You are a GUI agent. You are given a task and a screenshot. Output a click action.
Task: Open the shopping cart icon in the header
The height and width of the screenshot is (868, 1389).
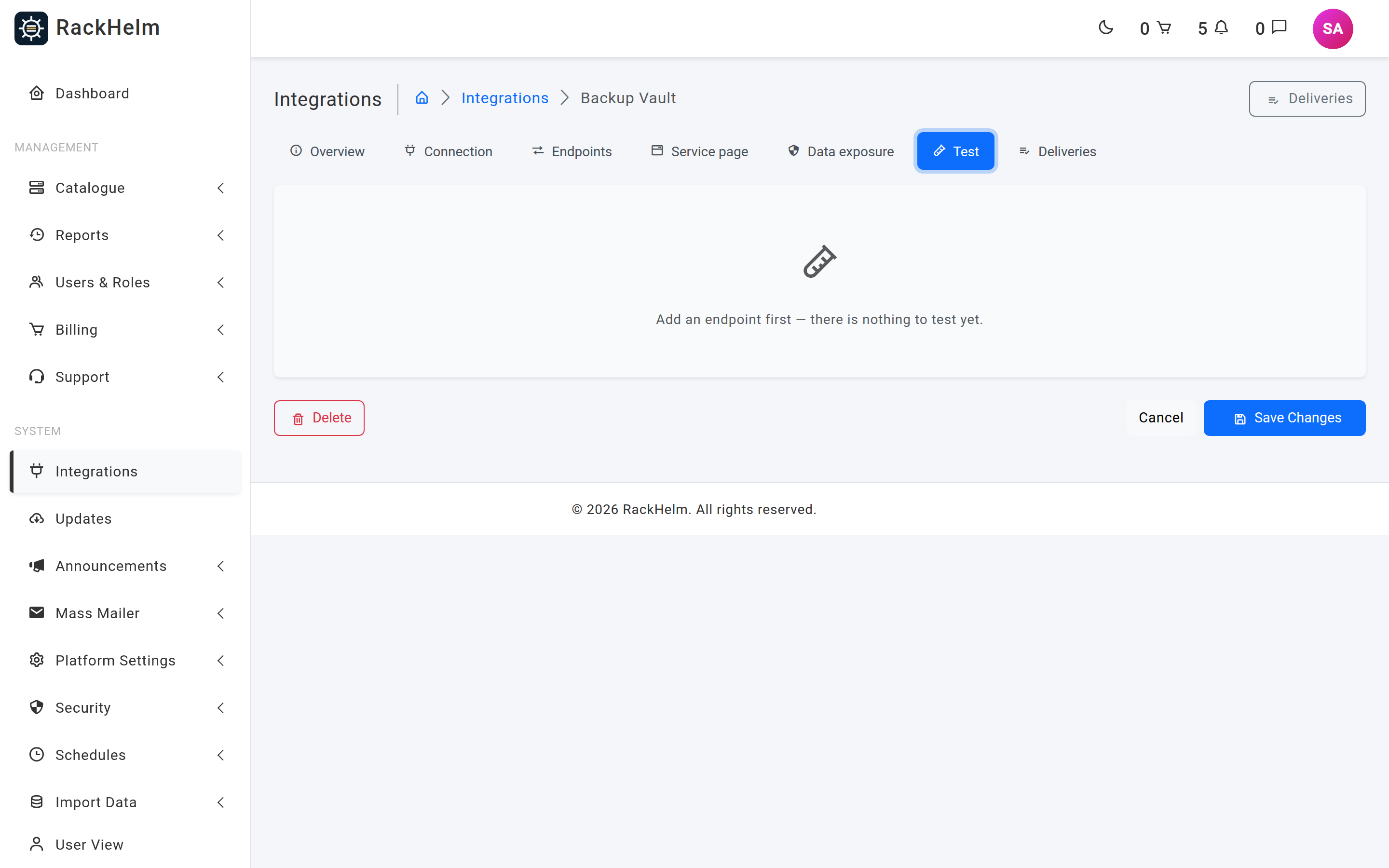1164,27
